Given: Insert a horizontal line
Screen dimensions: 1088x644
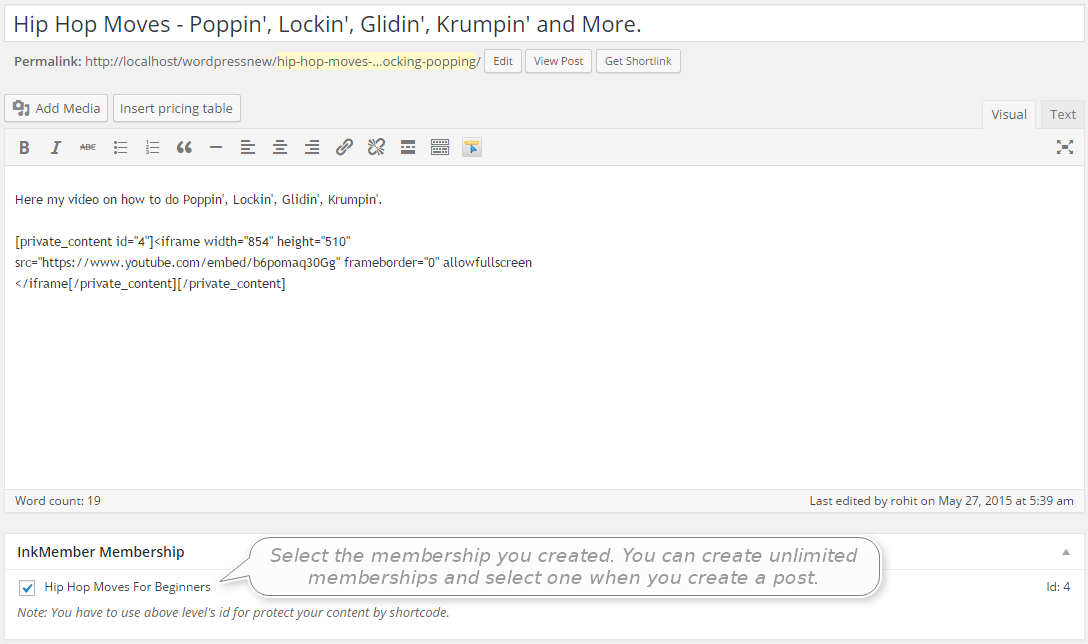Looking at the screenshot, I should [x=216, y=147].
